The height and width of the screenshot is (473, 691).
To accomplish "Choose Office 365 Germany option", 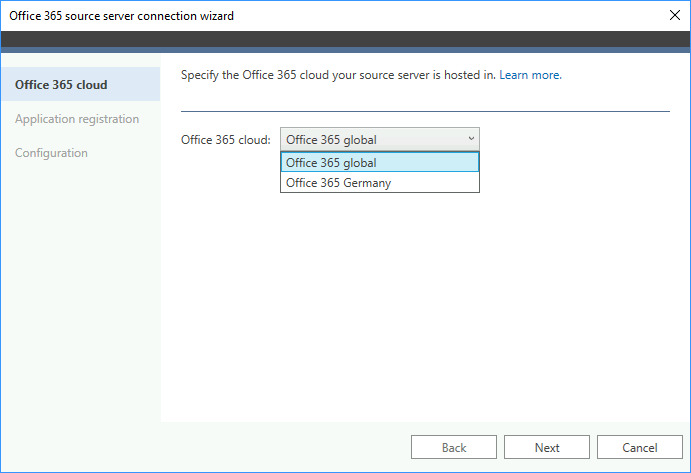I will [x=380, y=182].
